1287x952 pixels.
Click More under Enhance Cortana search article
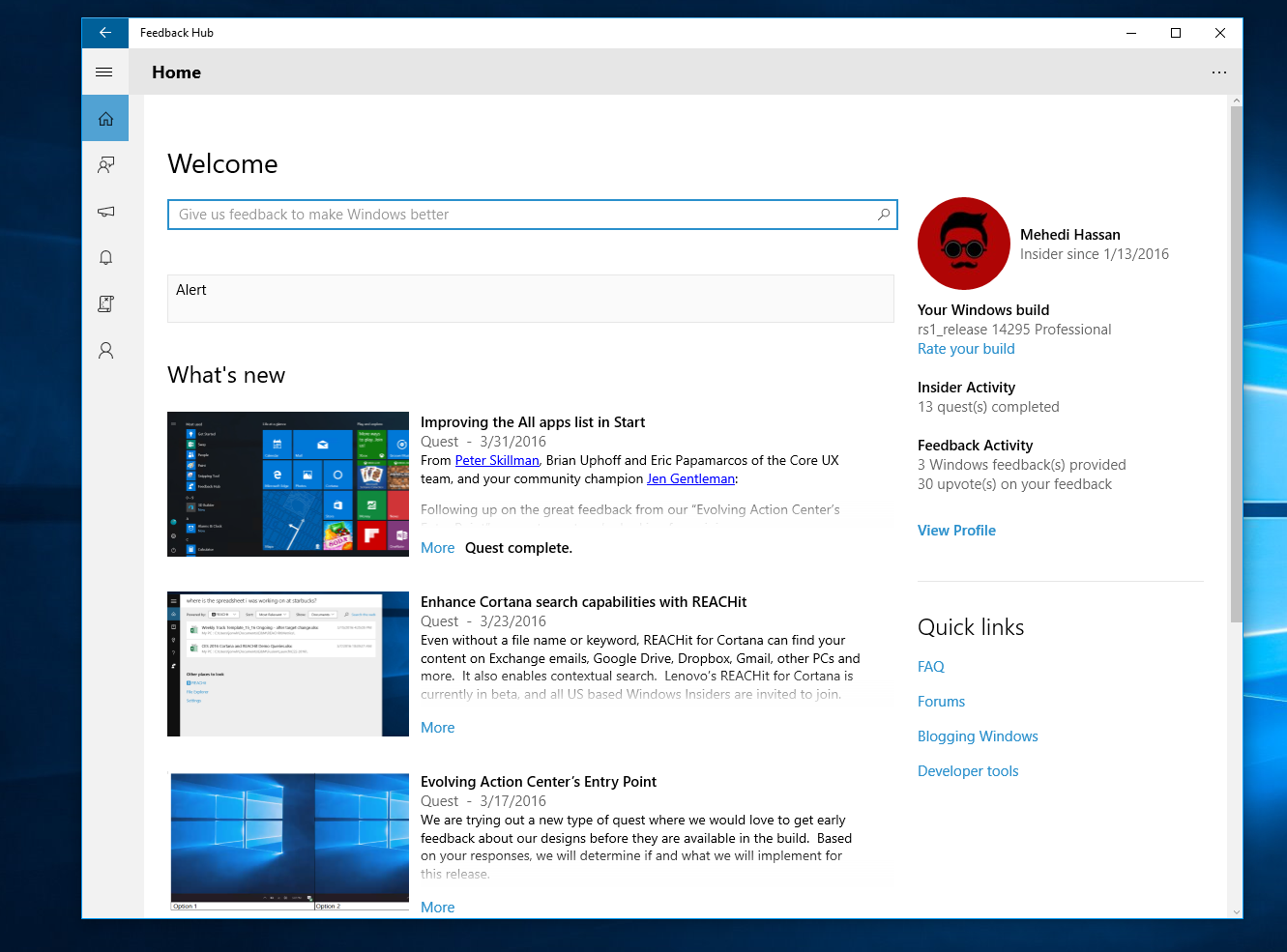(x=437, y=728)
